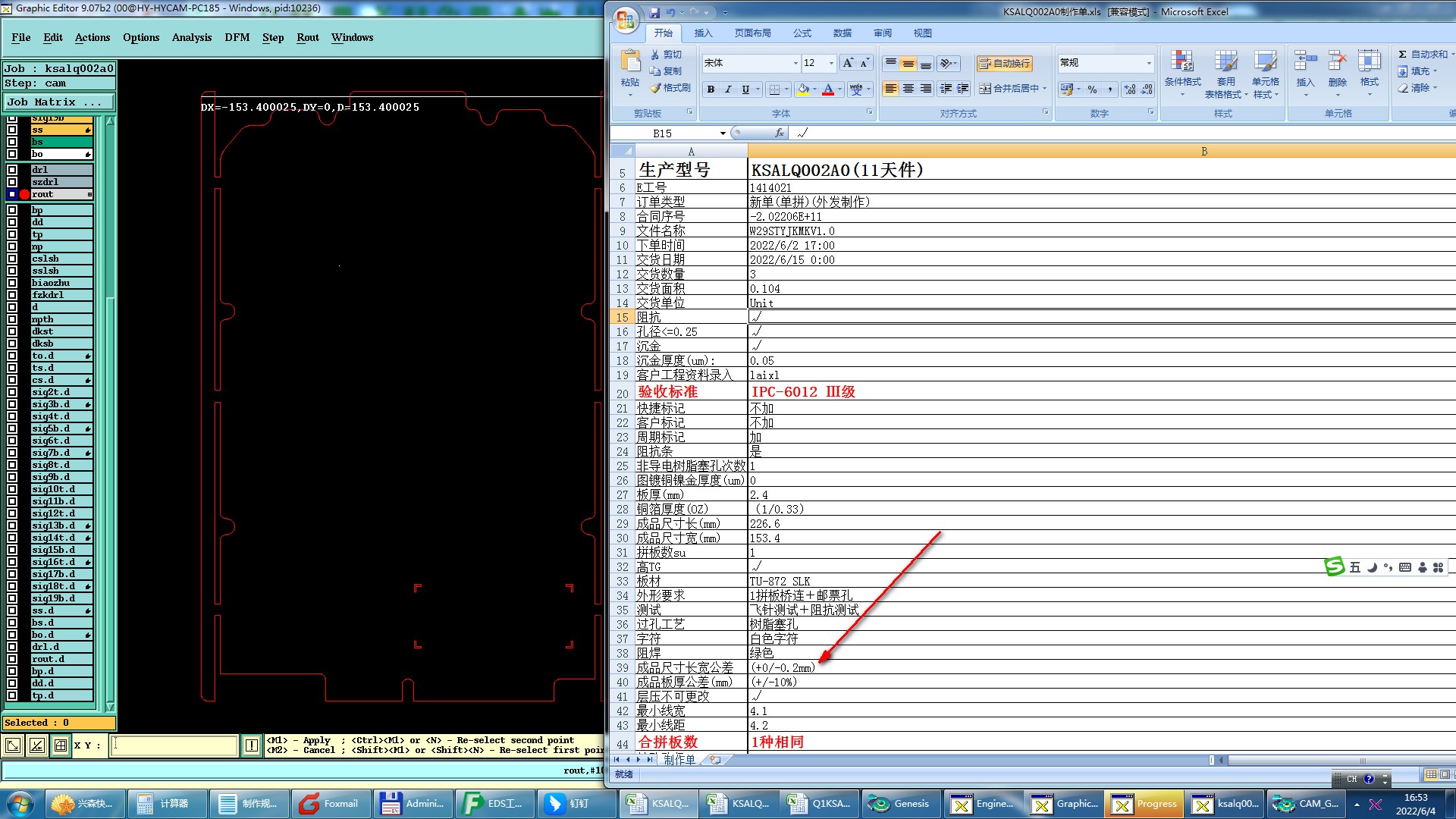Image resolution: width=1456 pixels, height=819 pixels.
Task: Click the fill color bucket icon
Action: [803, 89]
